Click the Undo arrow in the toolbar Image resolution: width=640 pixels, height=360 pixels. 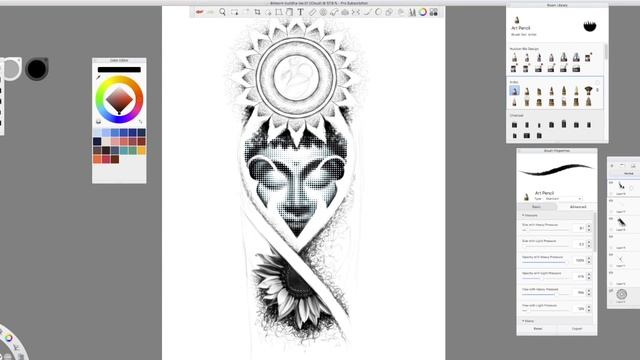tap(199, 12)
